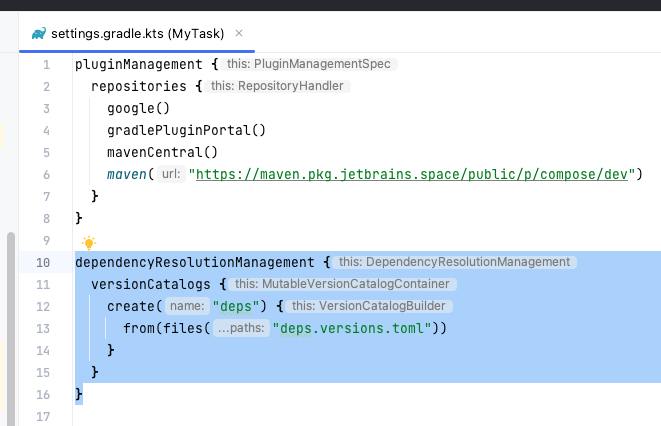Click the "url:" parameter hint
Screen dimensions: 661x426
[x=174, y=174]
